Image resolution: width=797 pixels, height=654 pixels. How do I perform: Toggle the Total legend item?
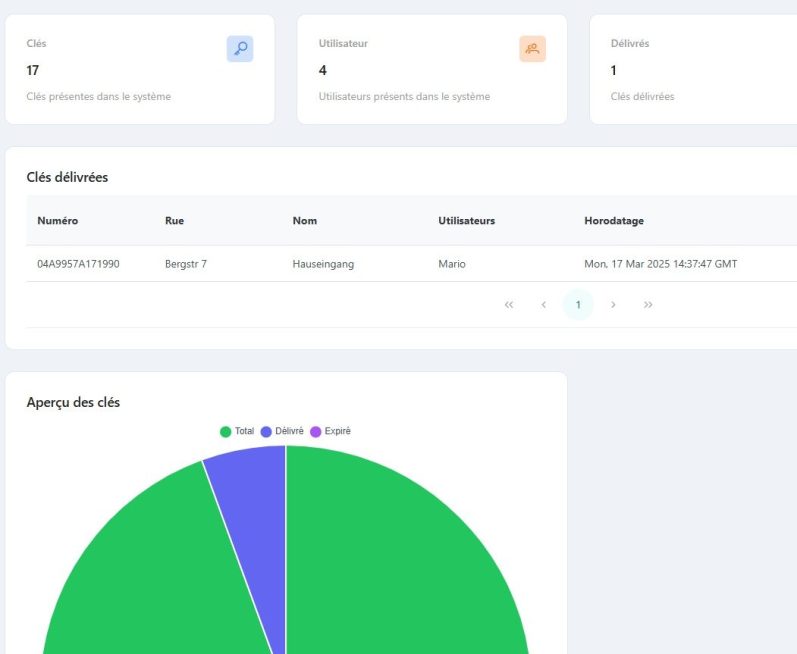point(237,431)
